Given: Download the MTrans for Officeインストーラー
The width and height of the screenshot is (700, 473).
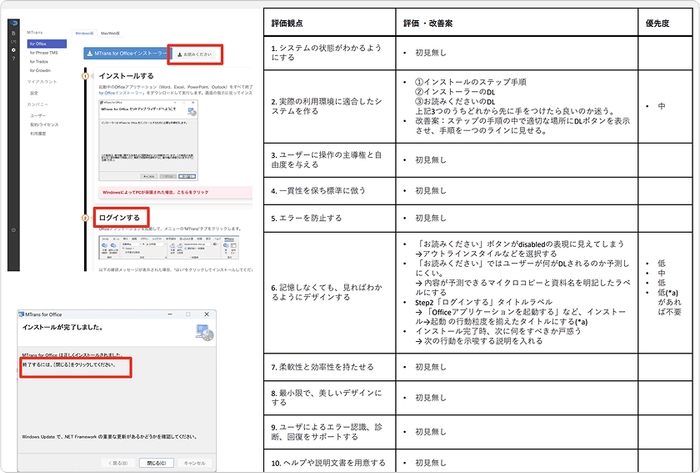Looking at the screenshot, I should point(124,52).
